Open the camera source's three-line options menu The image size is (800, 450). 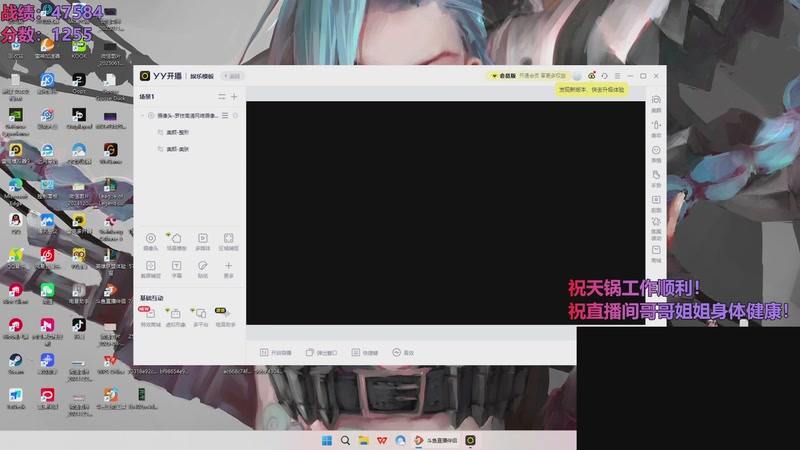click(x=225, y=115)
